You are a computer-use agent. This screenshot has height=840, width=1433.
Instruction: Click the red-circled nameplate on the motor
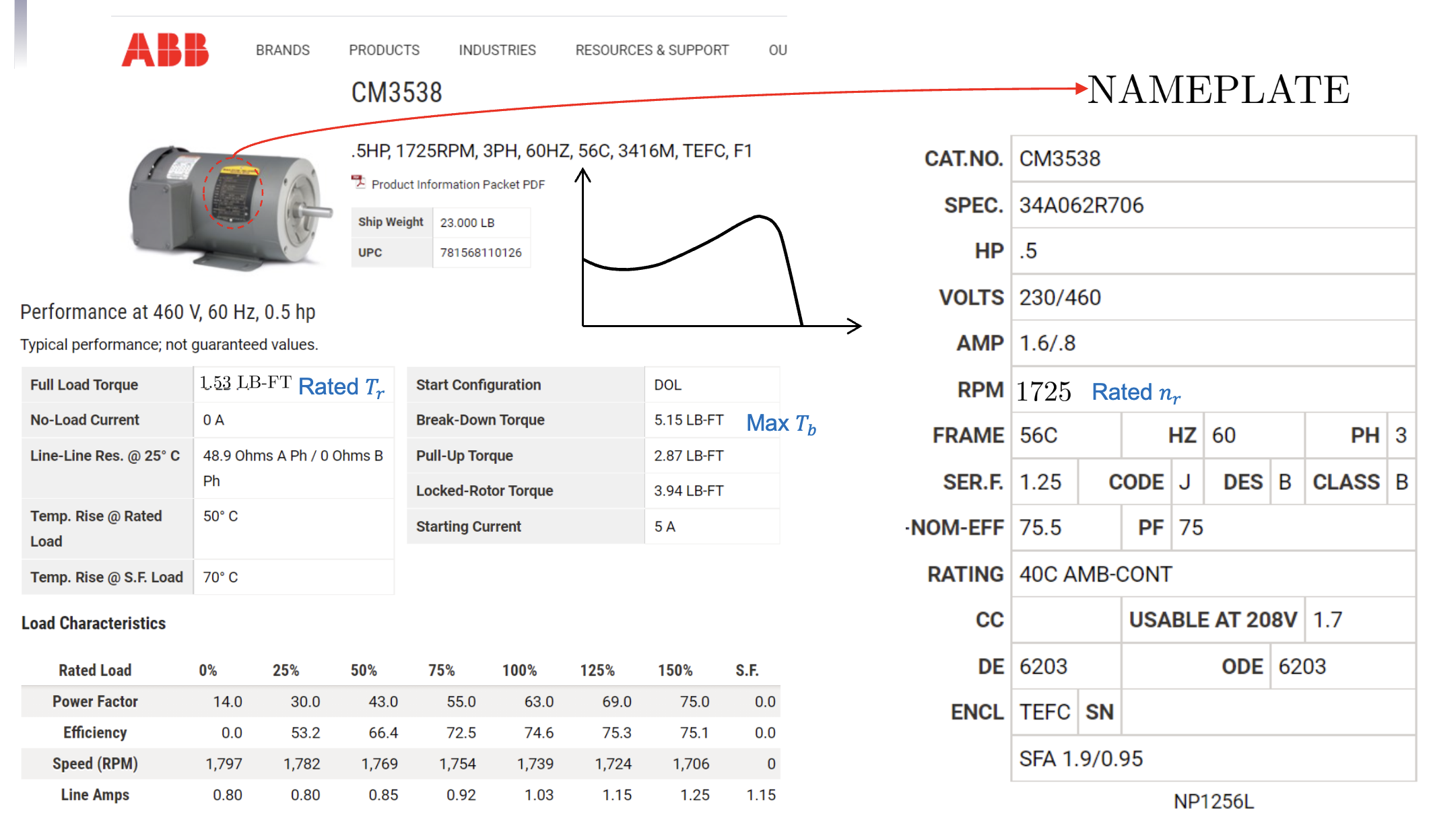(x=233, y=193)
